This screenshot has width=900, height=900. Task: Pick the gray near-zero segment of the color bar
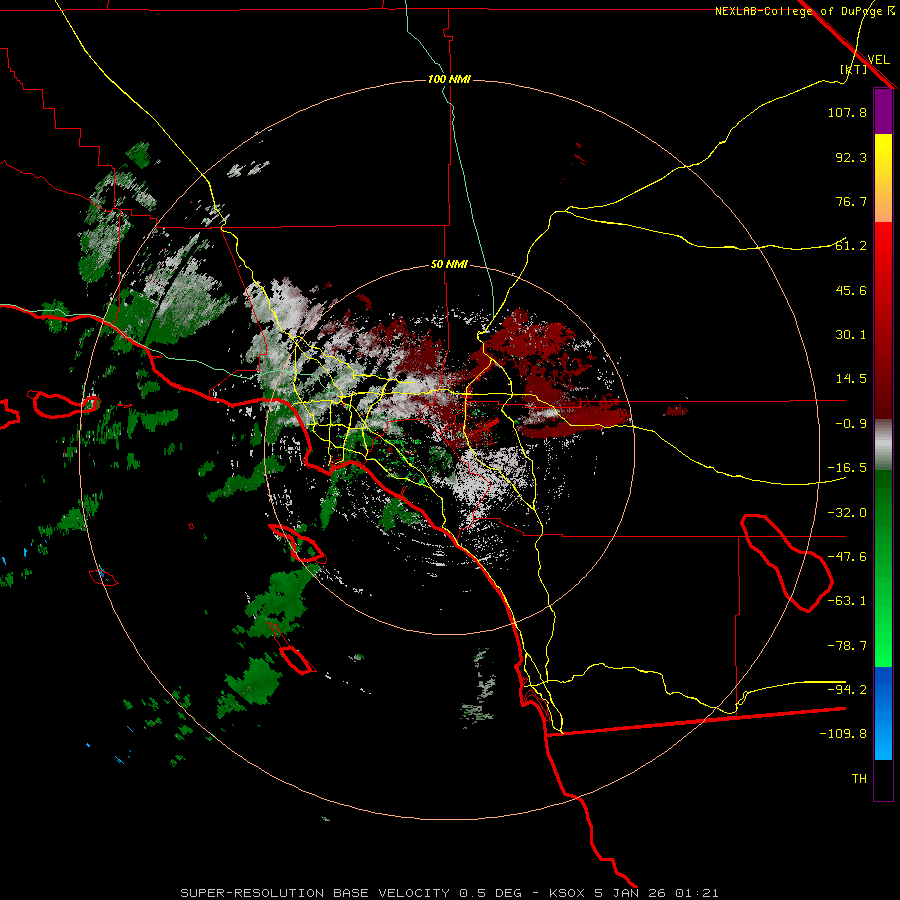coord(883,445)
